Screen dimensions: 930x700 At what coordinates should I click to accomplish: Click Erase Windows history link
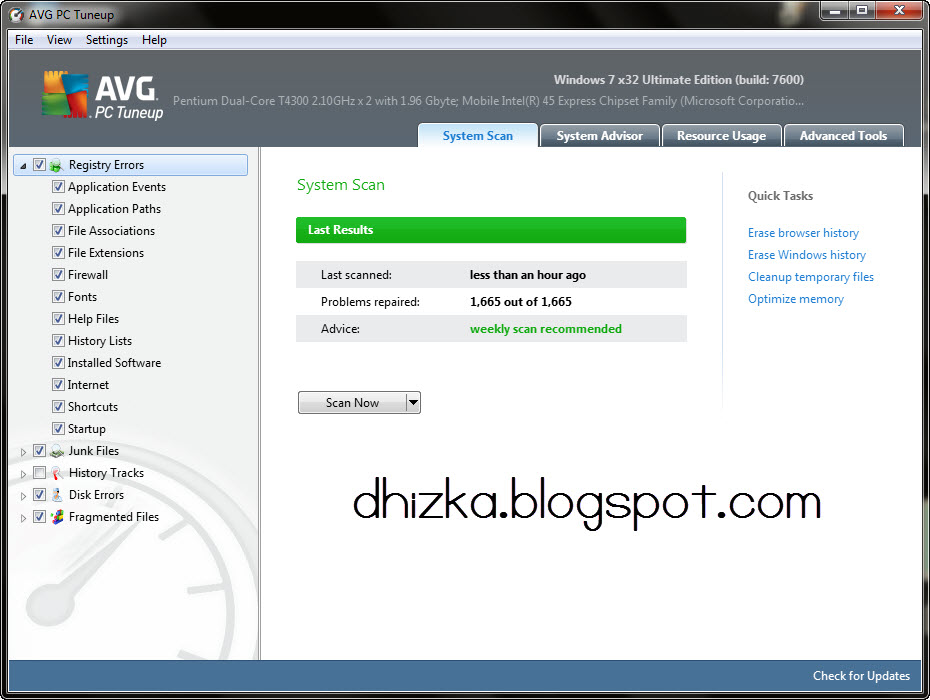point(807,255)
